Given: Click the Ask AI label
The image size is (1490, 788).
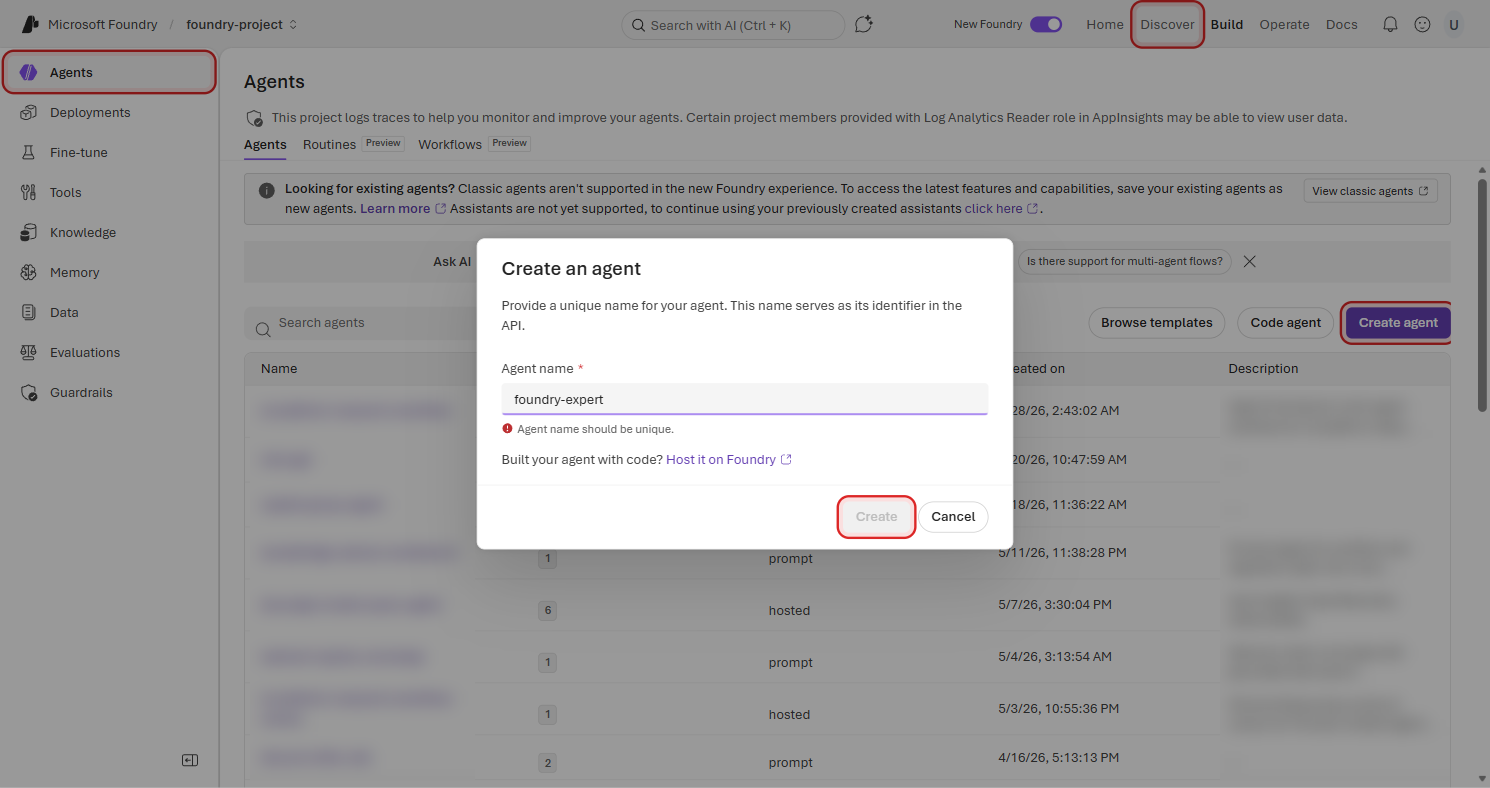Looking at the screenshot, I should [452, 261].
